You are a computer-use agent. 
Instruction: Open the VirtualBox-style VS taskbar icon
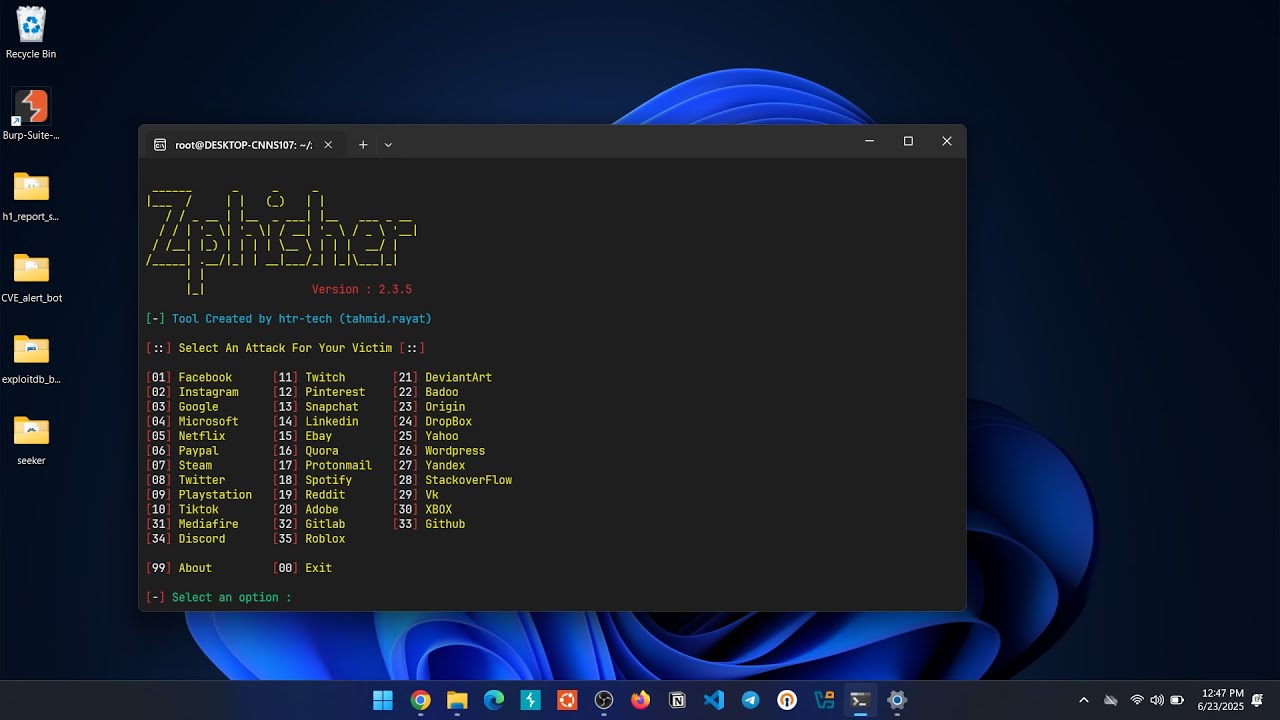point(824,700)
